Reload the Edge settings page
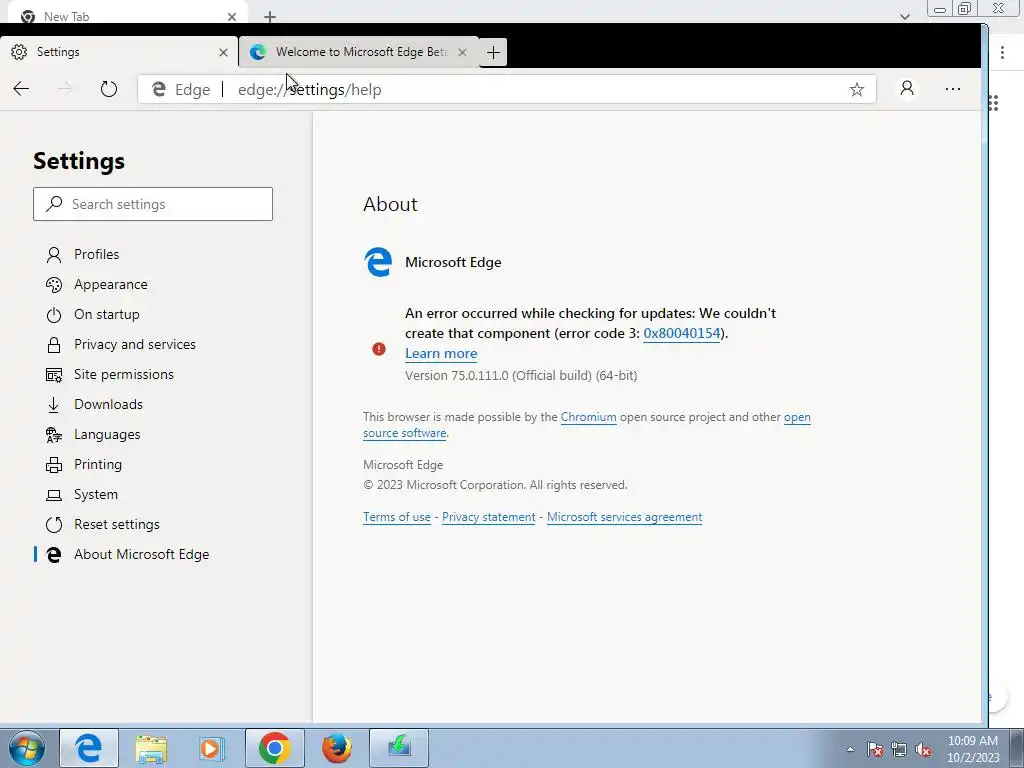 point(108,89)
